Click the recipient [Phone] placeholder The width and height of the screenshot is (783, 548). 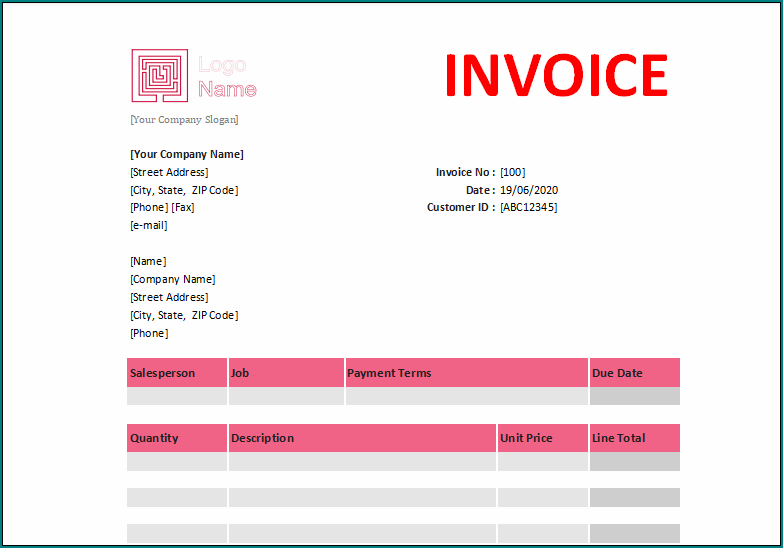[149, 333]
